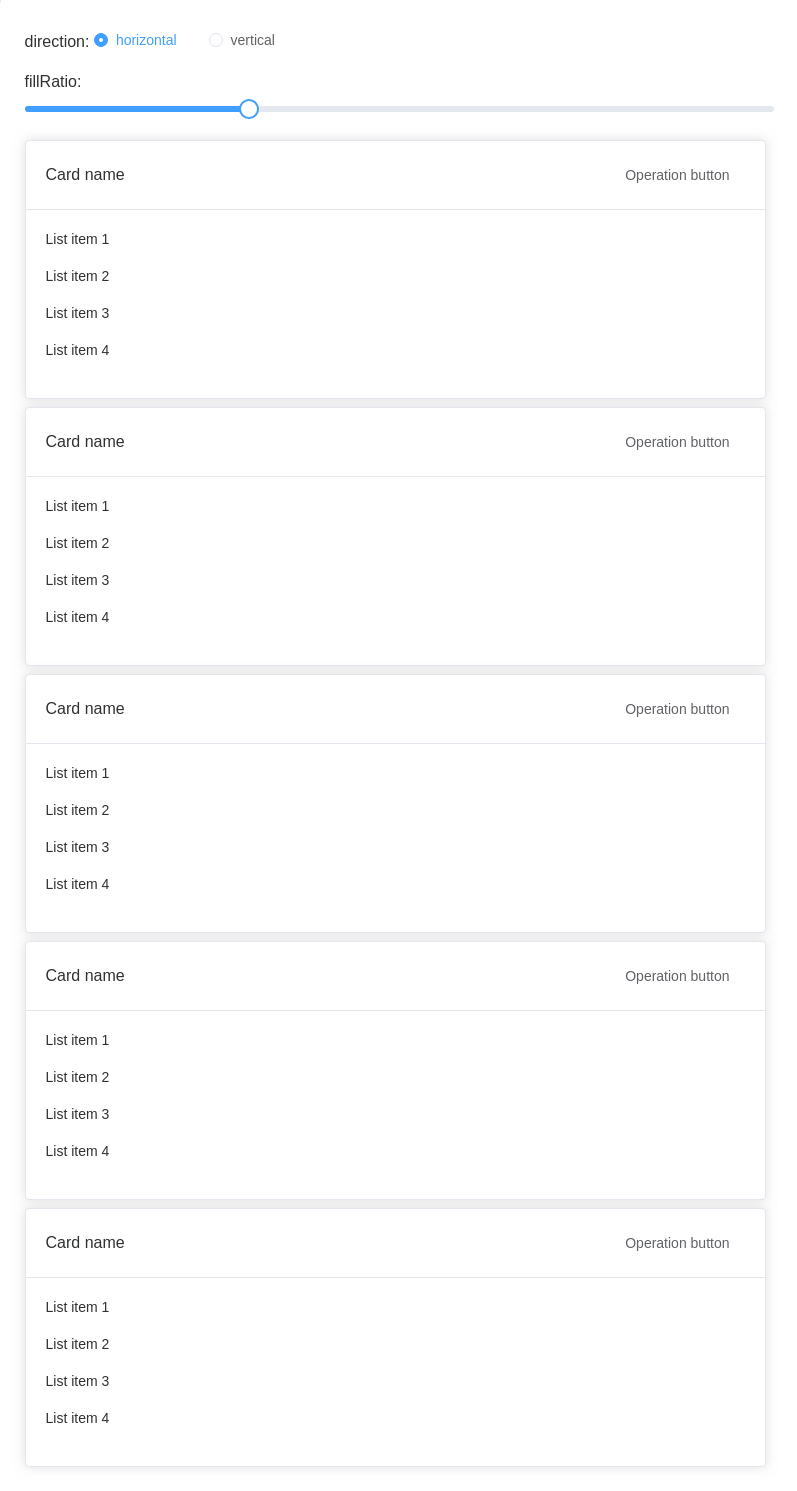Click the third card's Card name title
The height and width of the screenshot is (1491, 797).
click(85, 709)
